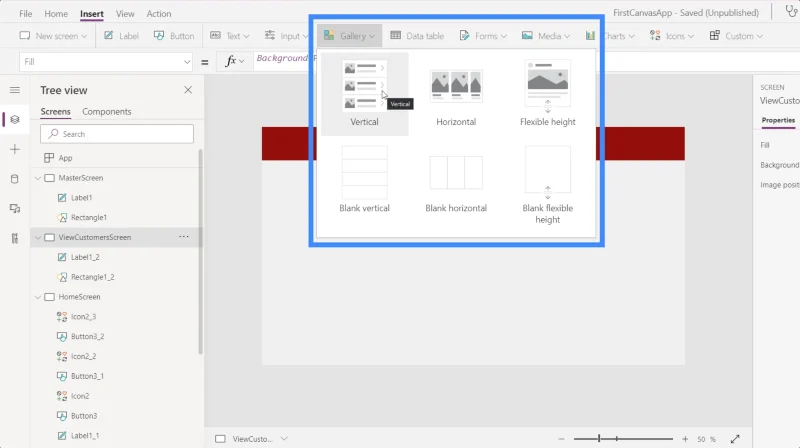Open the New screen dropdown
Screen dimensions: 800x448
tap(53, 36)
